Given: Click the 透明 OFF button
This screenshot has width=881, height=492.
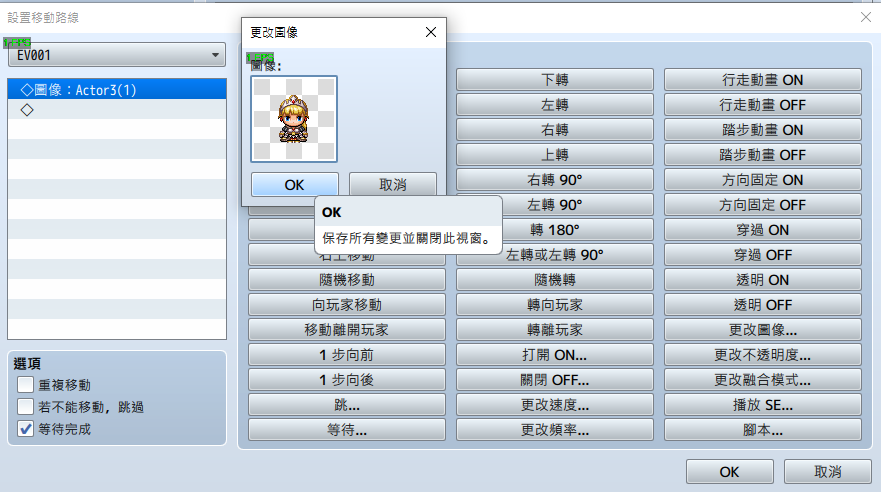Looking at the screenshot, I should tap(762, 305).
